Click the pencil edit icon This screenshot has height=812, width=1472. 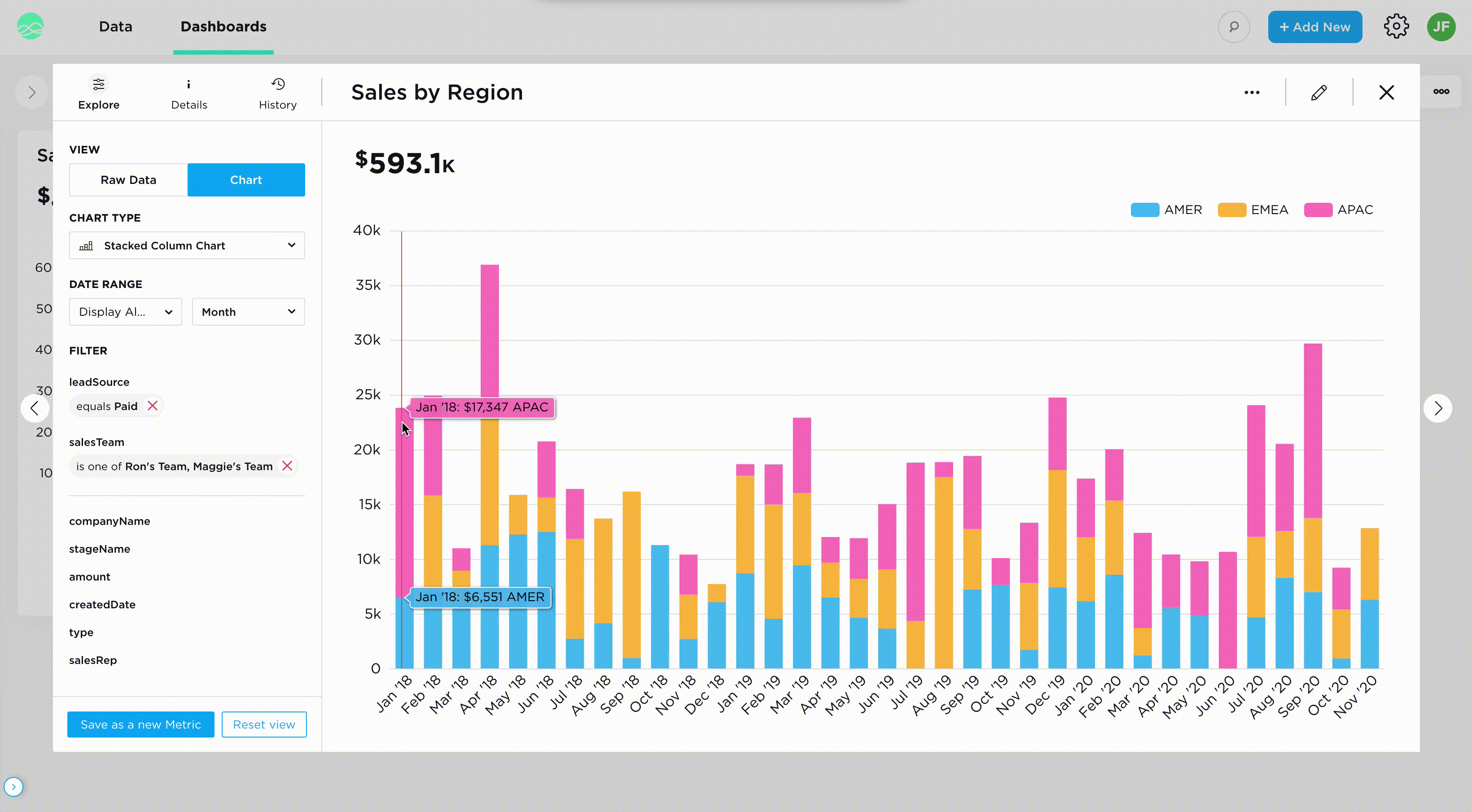1319,92
